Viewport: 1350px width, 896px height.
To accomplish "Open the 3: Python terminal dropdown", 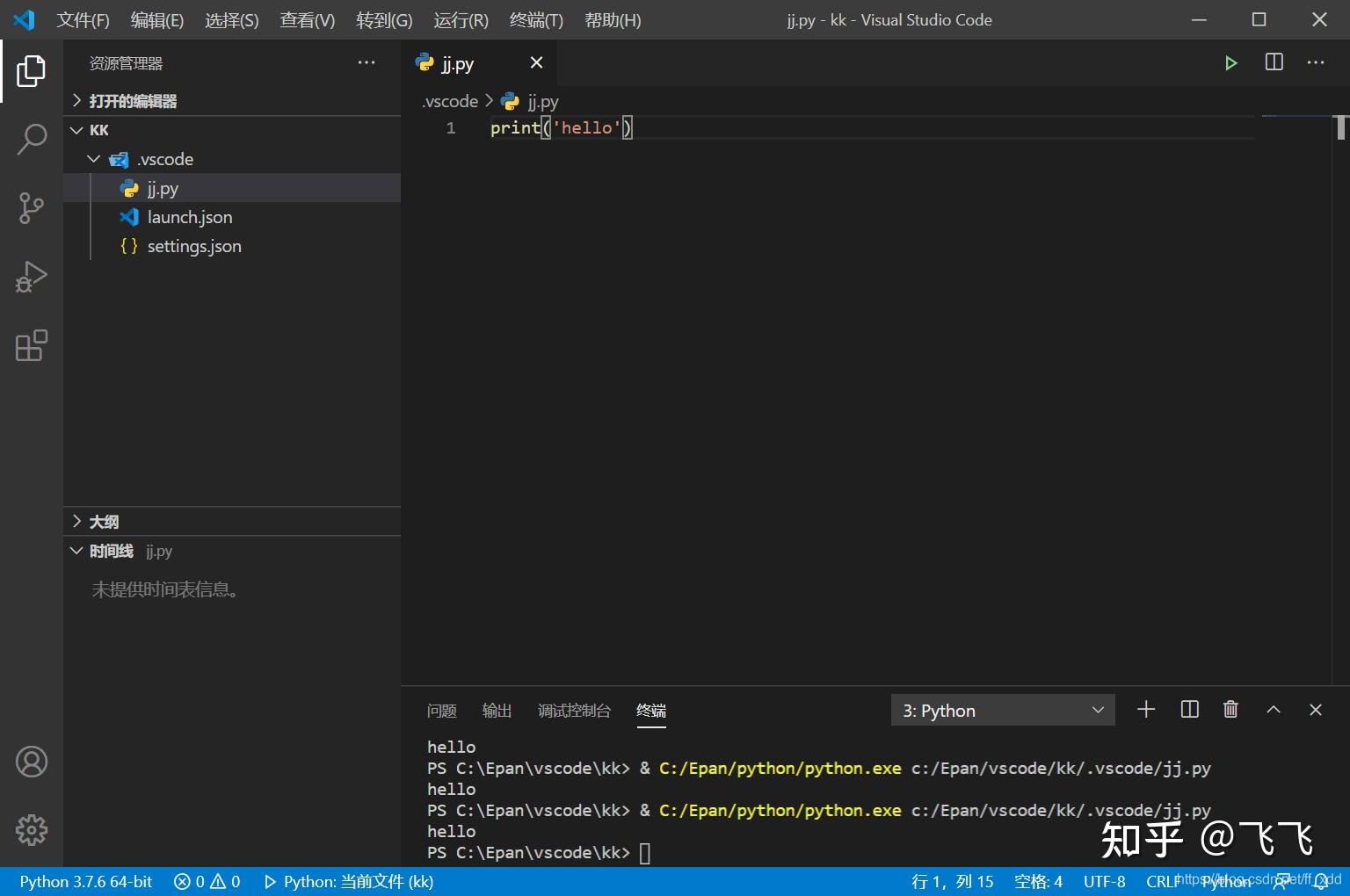I will point(1002,710).
